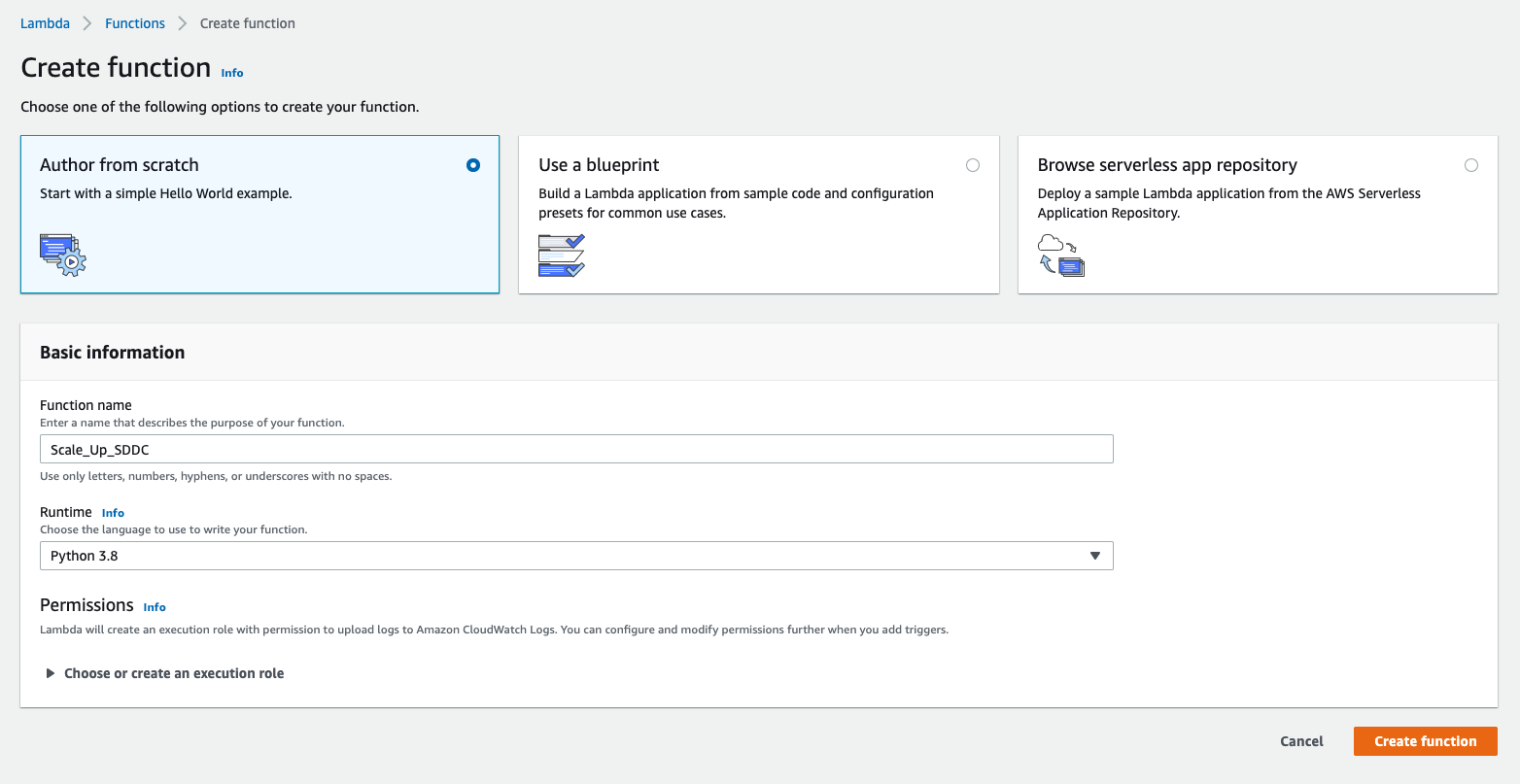Image resolution: width=1520 pixels, height=784 pixels.
Task: Select the Use a blueprint radio button
Action: [973, 165]
